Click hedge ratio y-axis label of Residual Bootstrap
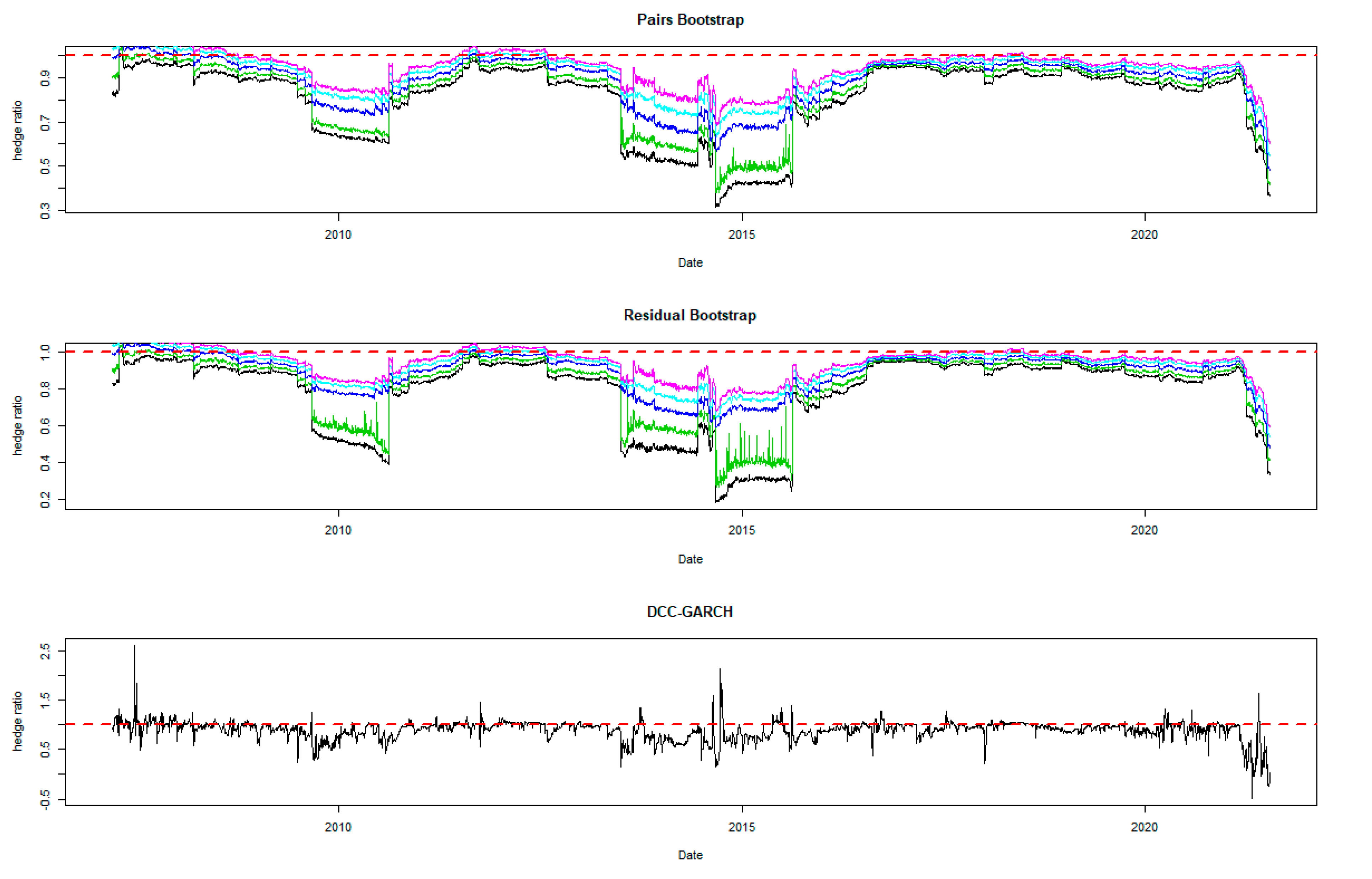 pos(18,426)
